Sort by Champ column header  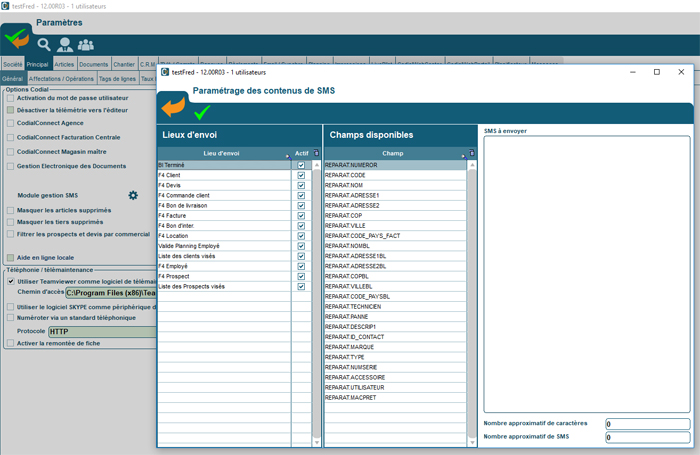pyautogui.click(x=393, y=154)
